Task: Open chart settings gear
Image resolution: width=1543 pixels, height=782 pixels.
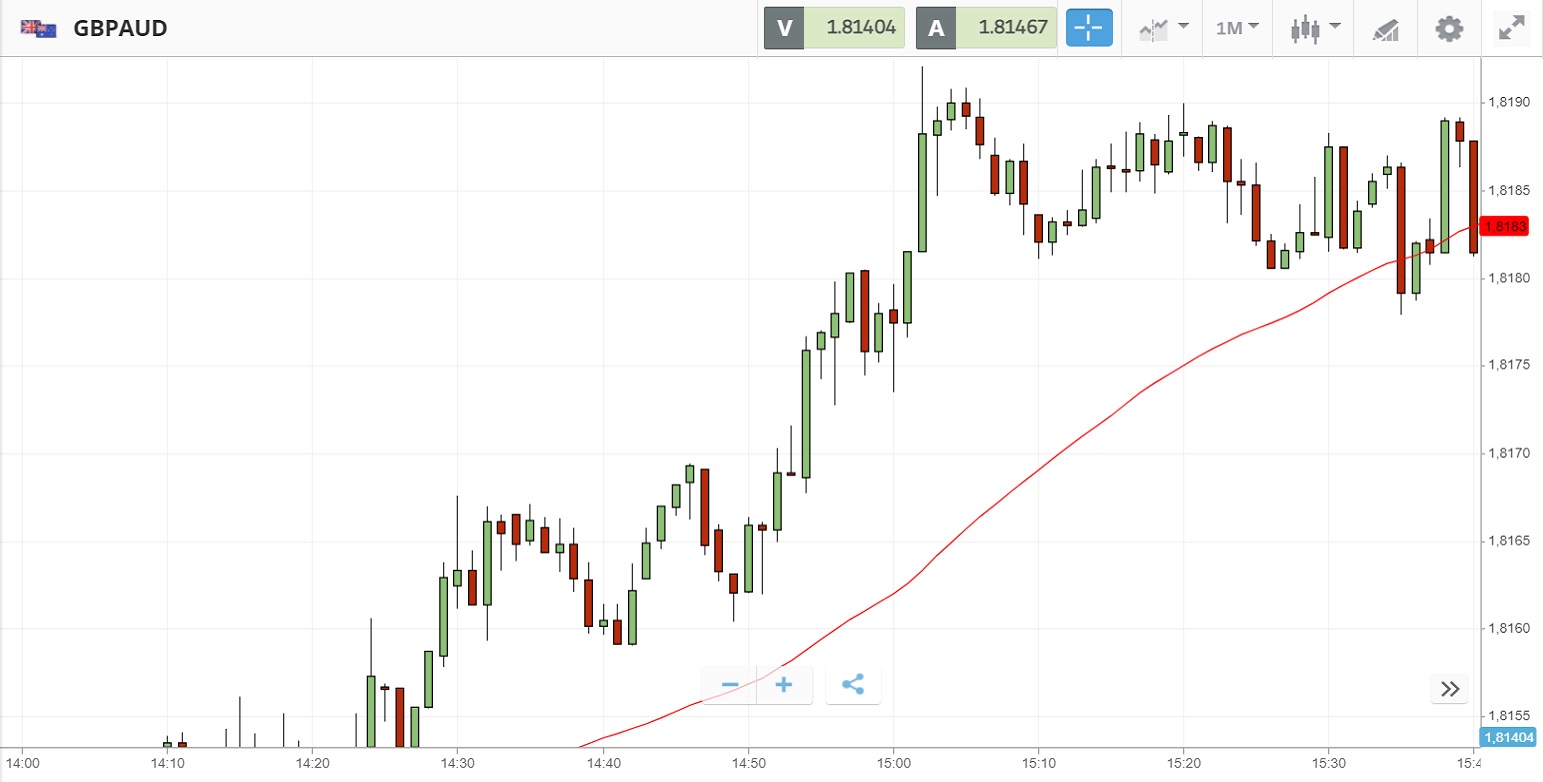Action: pyautogui.click(x=1449, y=28)
